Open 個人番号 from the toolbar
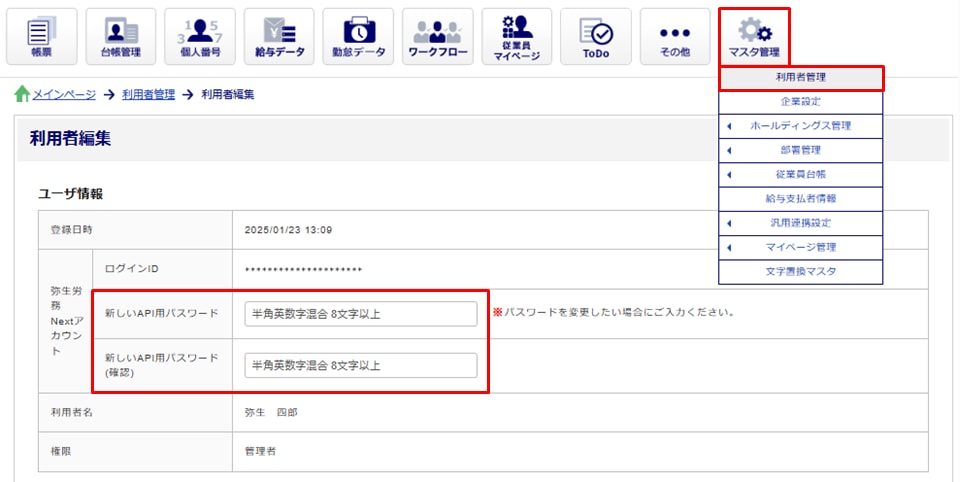Image resolution: width=960 pixels, height=482 pixels. click(199, 36)
